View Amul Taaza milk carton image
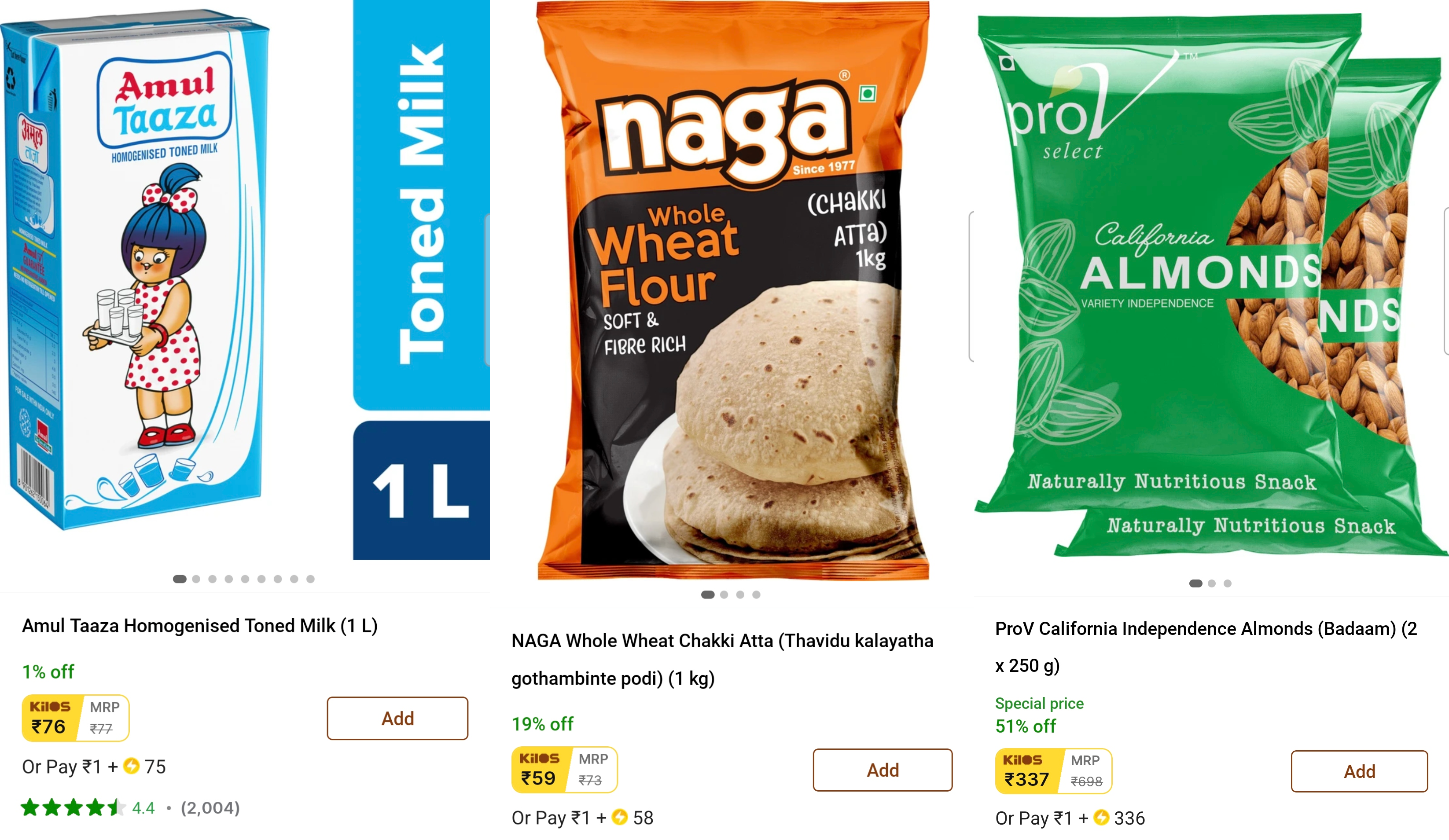Viewport: 1449px width, 840px height. point(136,269)
